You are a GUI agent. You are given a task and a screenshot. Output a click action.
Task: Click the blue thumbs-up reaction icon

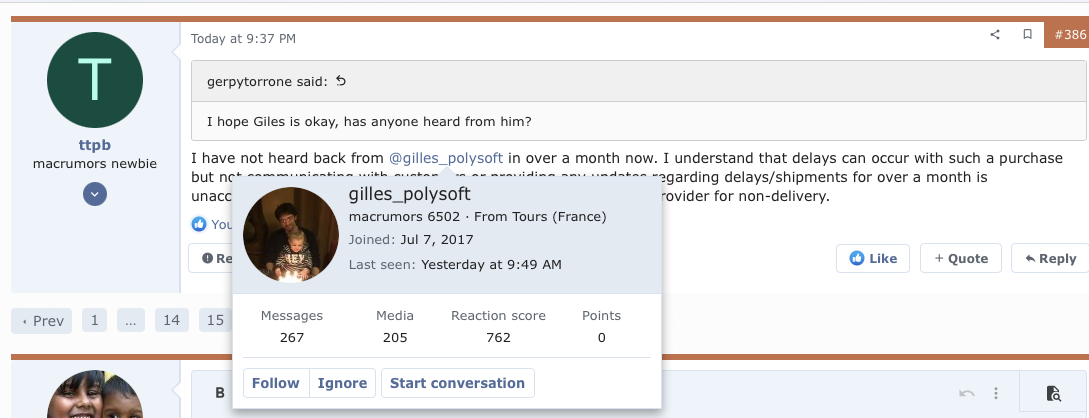[x=199, y=224]
